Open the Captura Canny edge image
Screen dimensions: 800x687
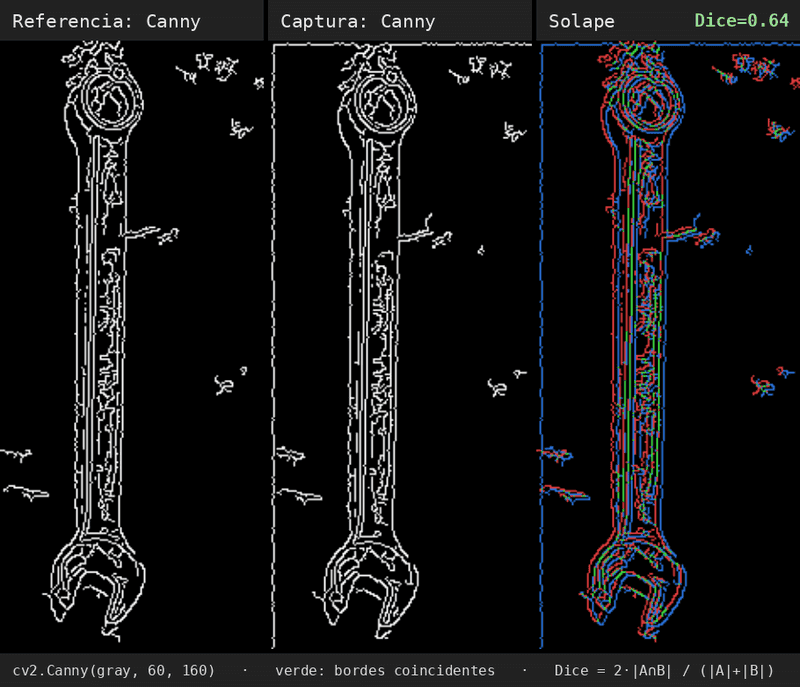(400, 347)
